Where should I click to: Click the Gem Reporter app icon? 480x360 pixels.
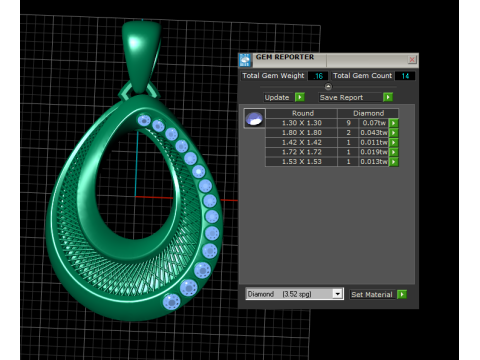click(x=245, y=60)
